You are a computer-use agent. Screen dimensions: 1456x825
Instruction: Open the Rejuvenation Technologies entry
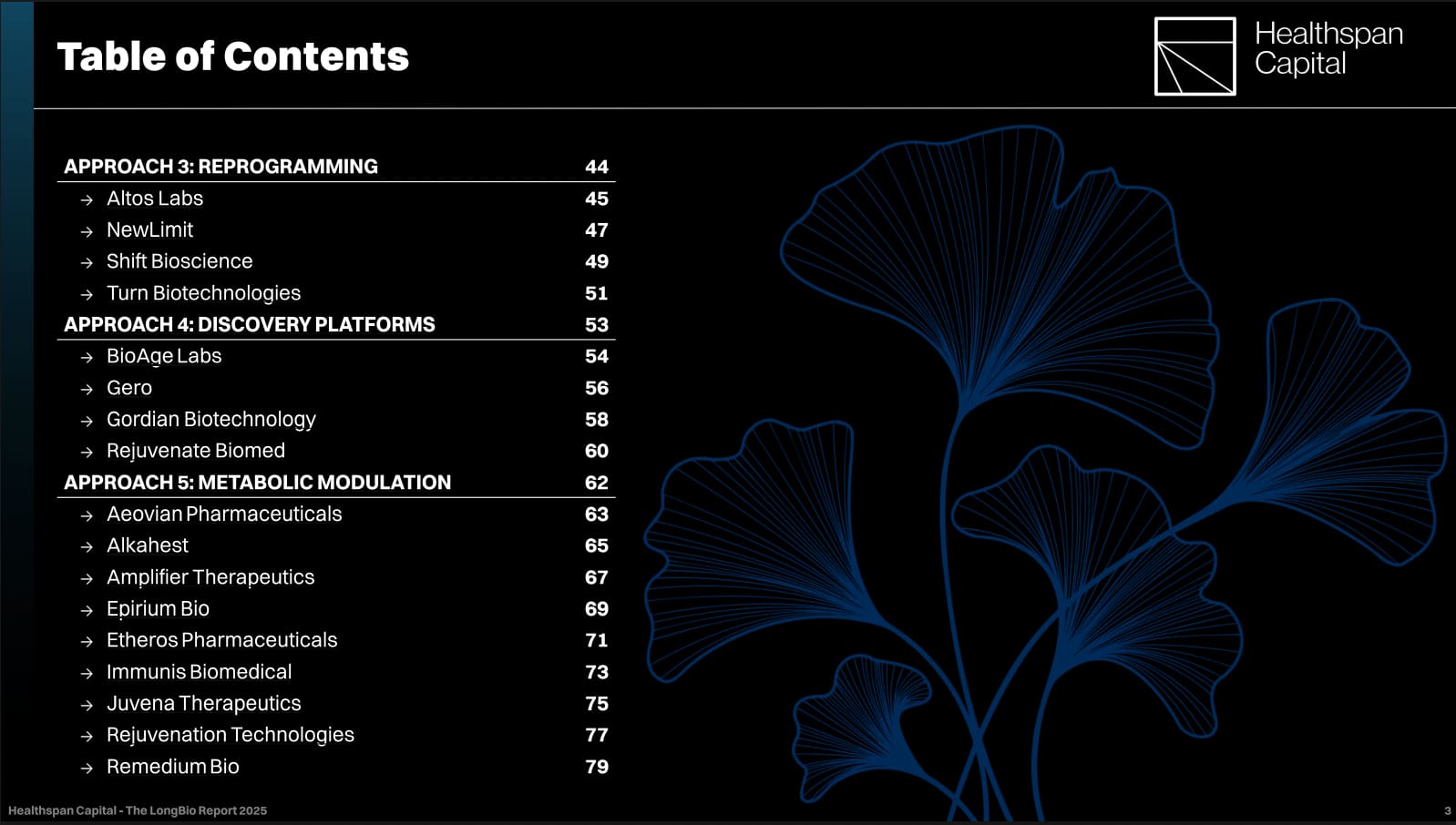click(x=231, y=735)
